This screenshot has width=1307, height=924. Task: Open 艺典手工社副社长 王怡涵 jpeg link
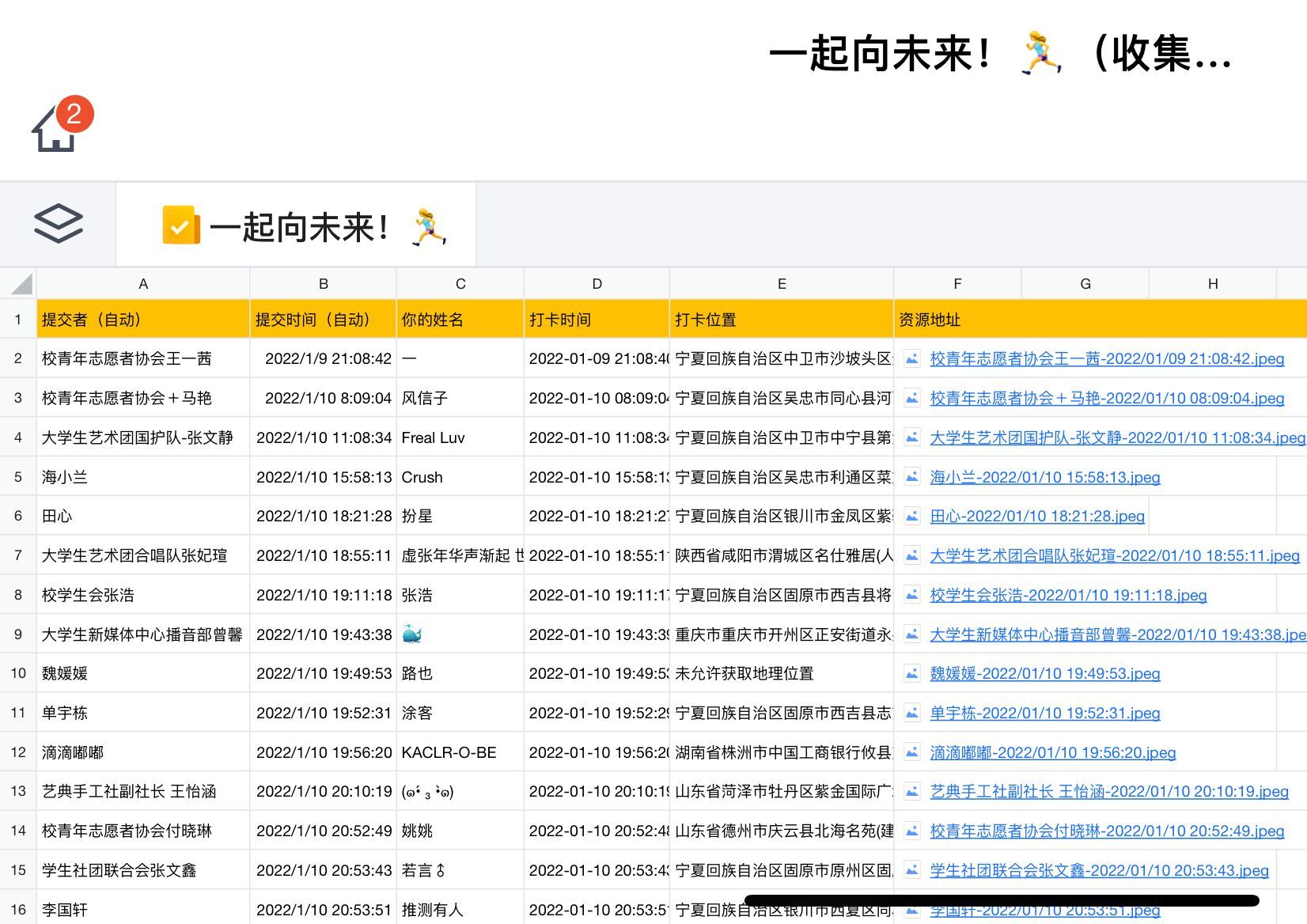coord(1108,792)
